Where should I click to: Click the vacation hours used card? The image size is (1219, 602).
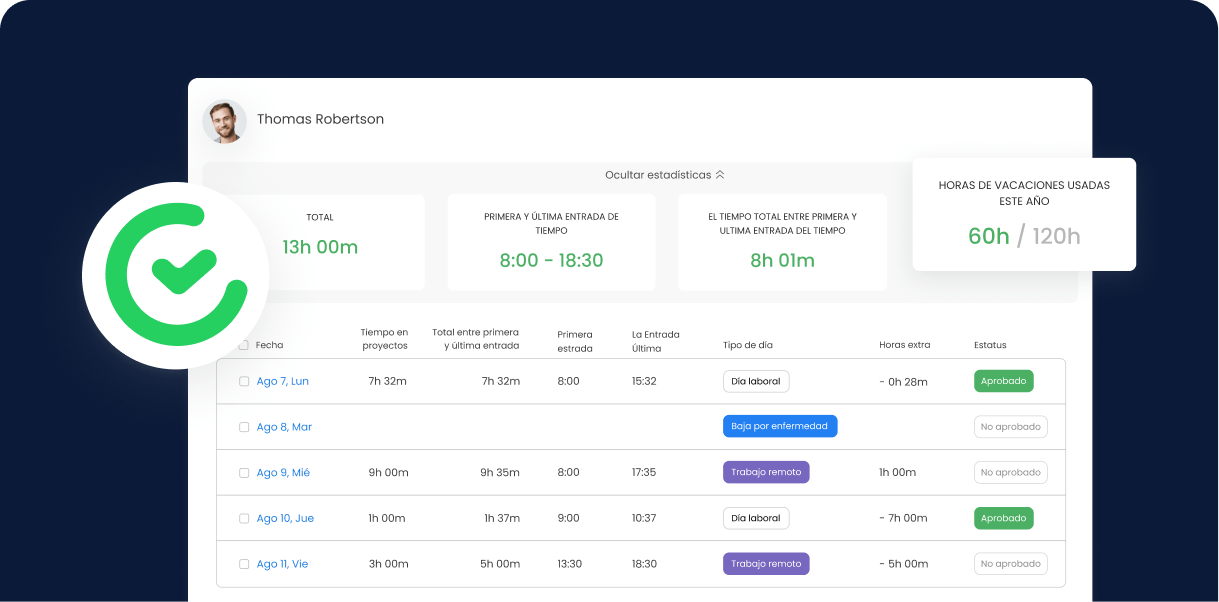[x=1024, y=214]
